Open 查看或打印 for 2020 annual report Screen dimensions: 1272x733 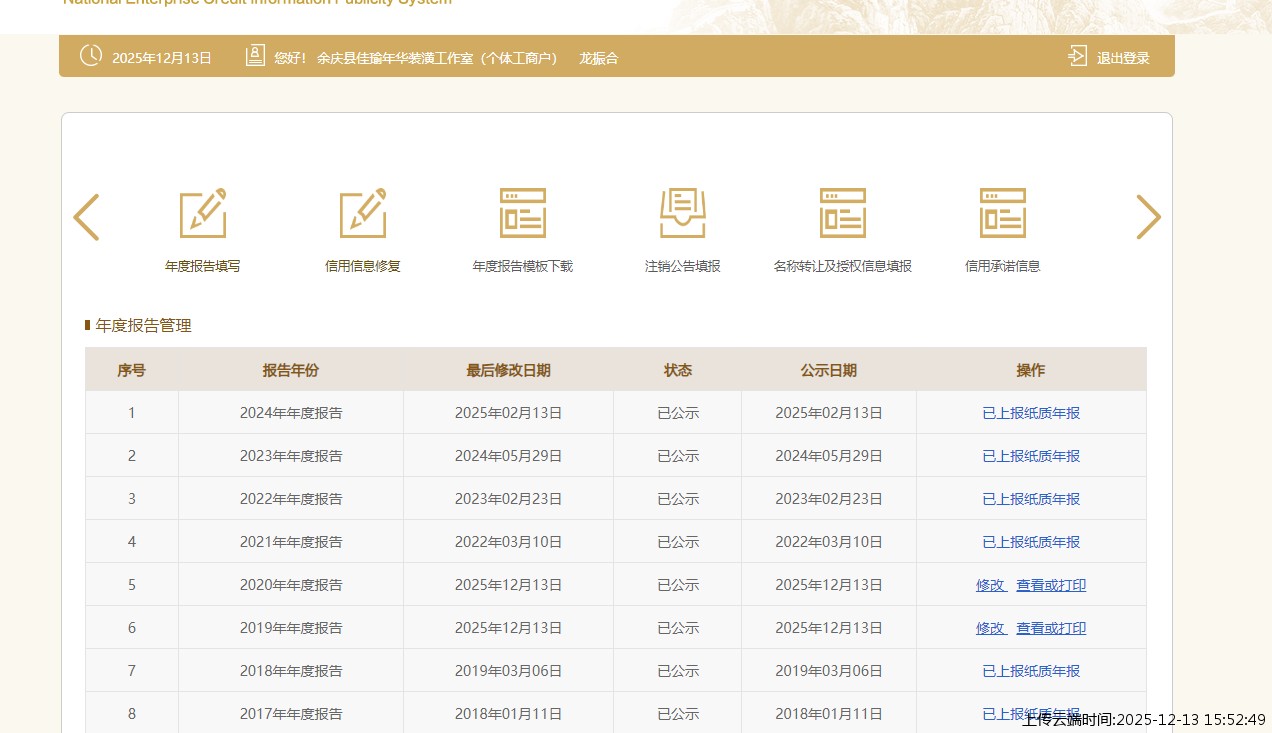point(1051,585)
